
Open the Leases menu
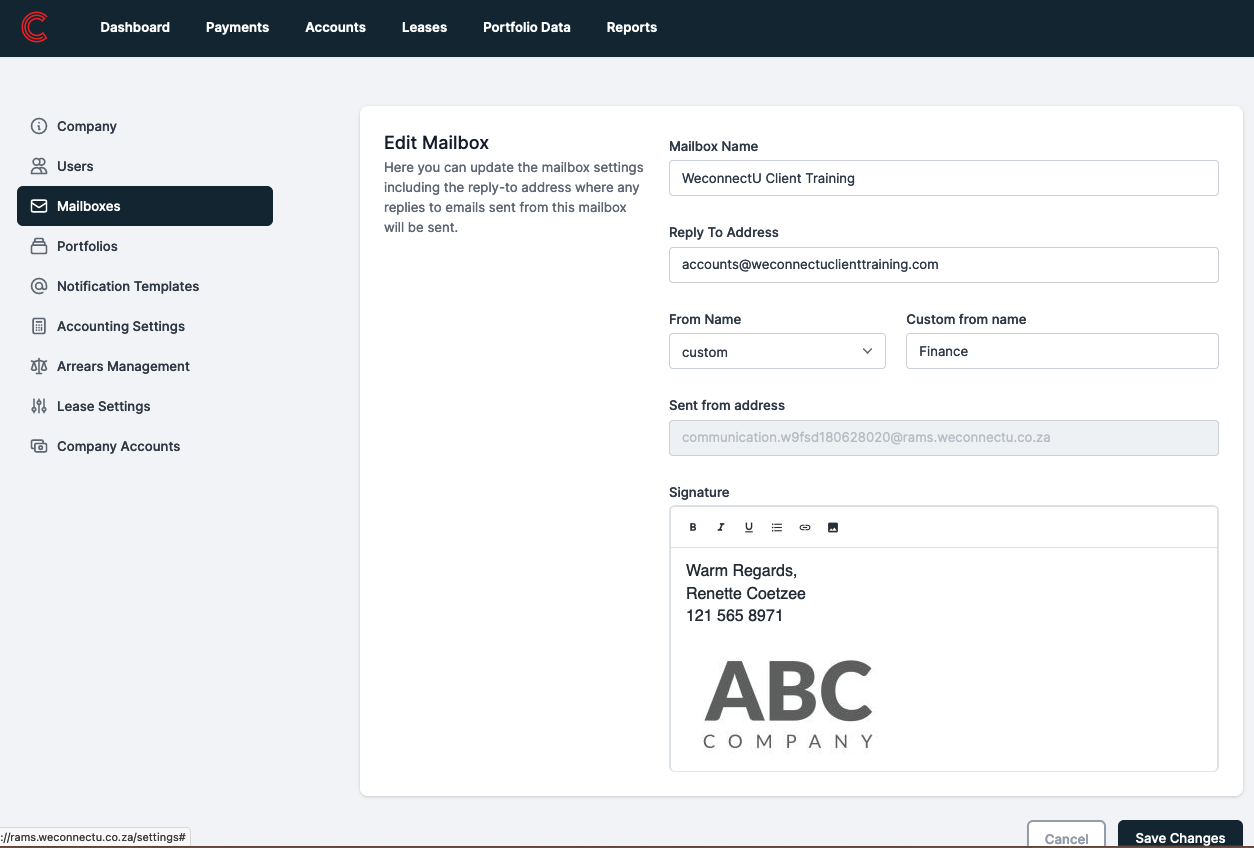coord(424,27)
